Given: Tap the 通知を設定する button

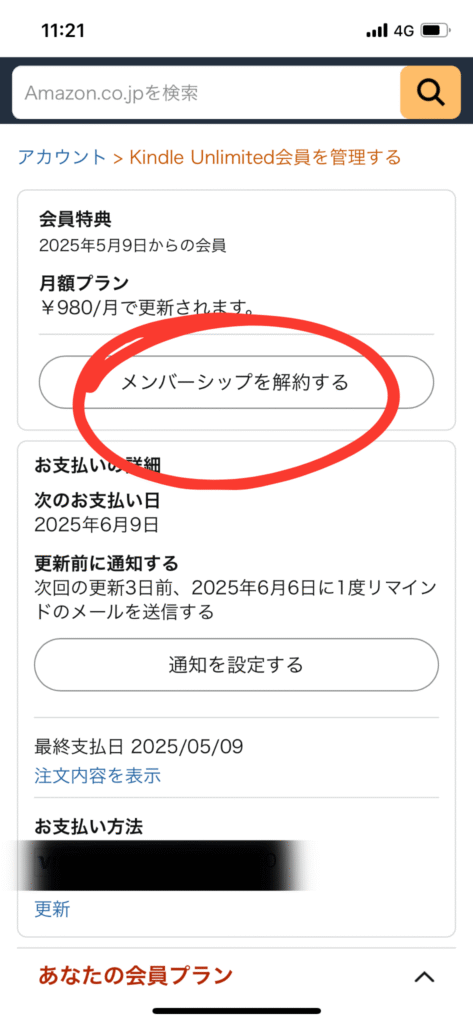Looking at the screenshot, I should pos(236,665).
